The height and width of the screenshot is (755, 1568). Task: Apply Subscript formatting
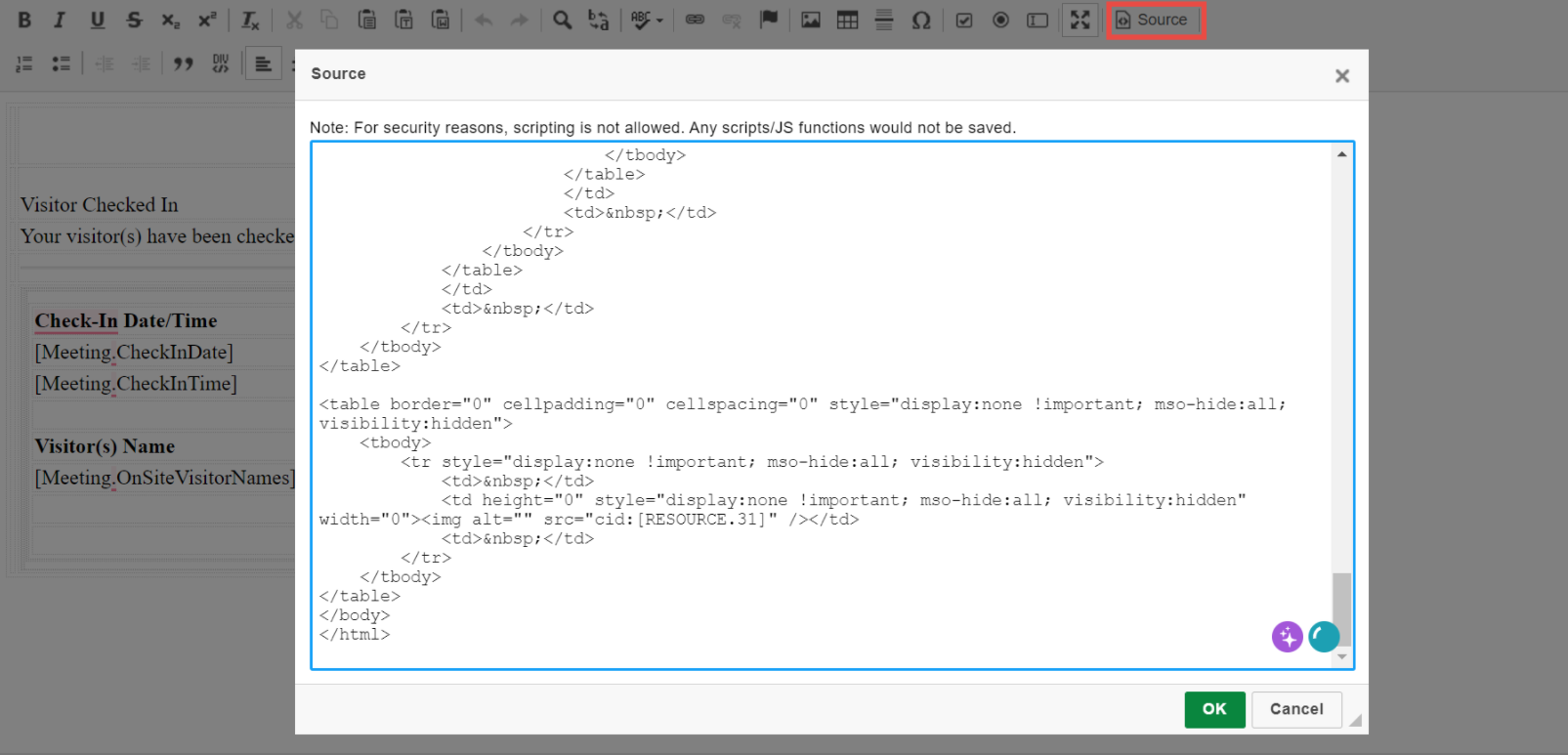(171, 20)
